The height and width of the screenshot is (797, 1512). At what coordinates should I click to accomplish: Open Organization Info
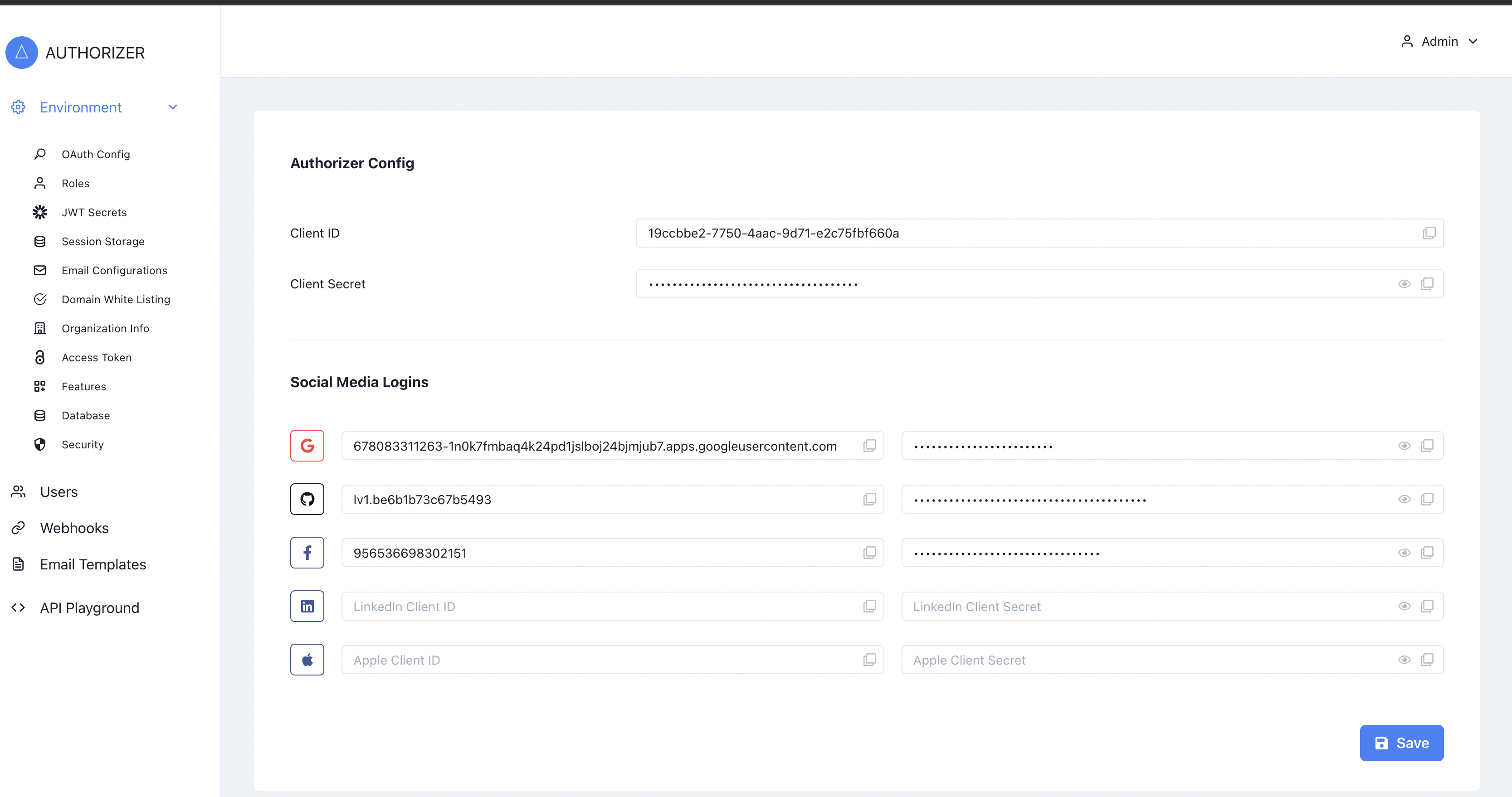coord(105,329)
